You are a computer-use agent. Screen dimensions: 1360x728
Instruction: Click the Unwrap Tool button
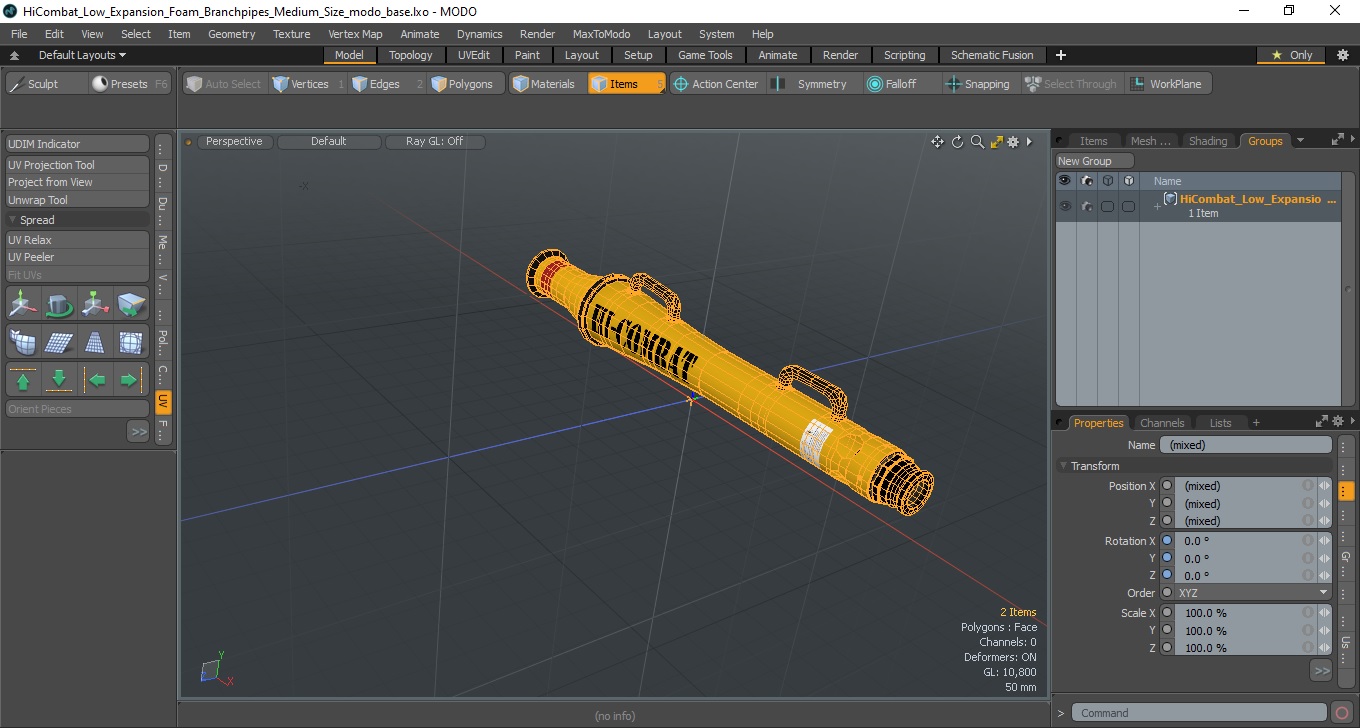(x=77, y=200)
